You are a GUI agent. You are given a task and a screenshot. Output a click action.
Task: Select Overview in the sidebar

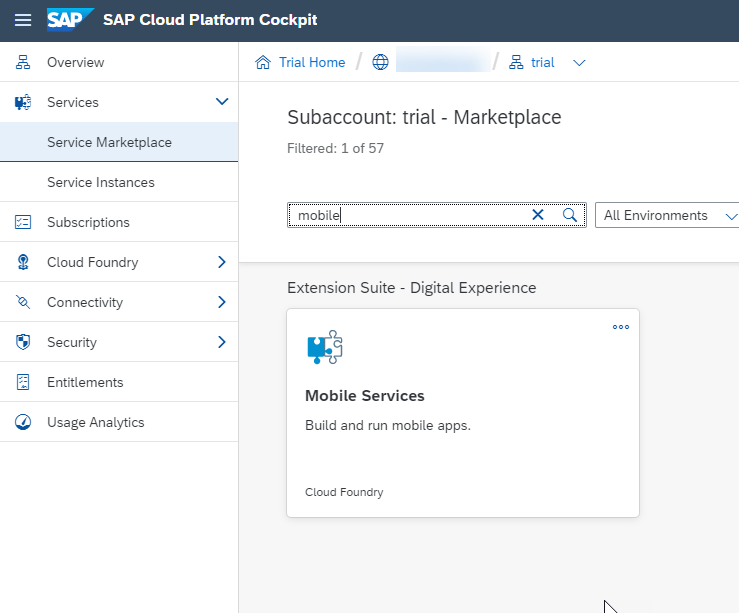coord(119,62)
